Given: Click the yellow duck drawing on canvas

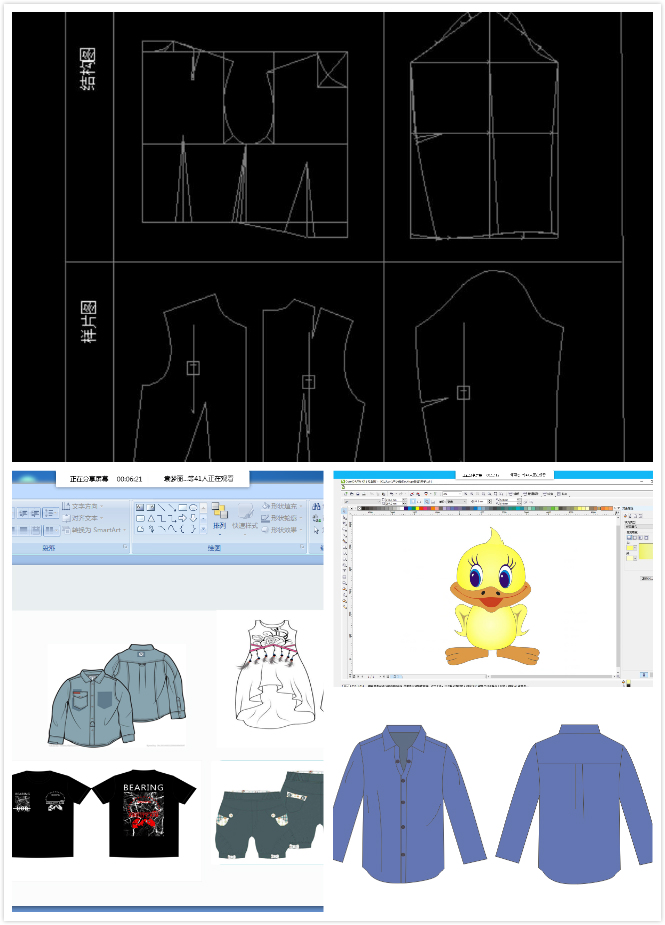Looking at the screenshot, I should [492, 597].
